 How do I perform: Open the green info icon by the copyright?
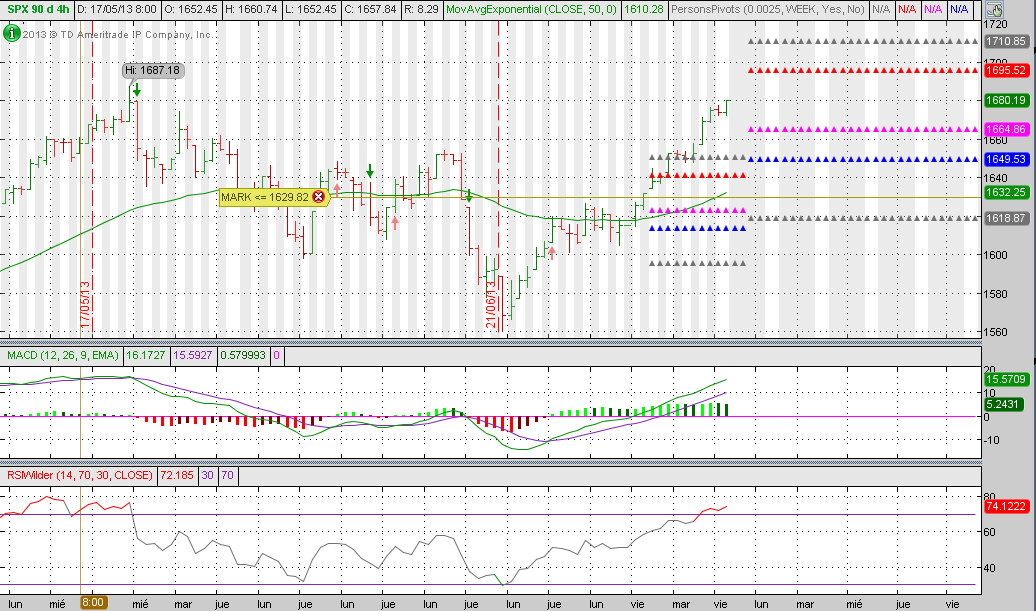pos(11,32)
